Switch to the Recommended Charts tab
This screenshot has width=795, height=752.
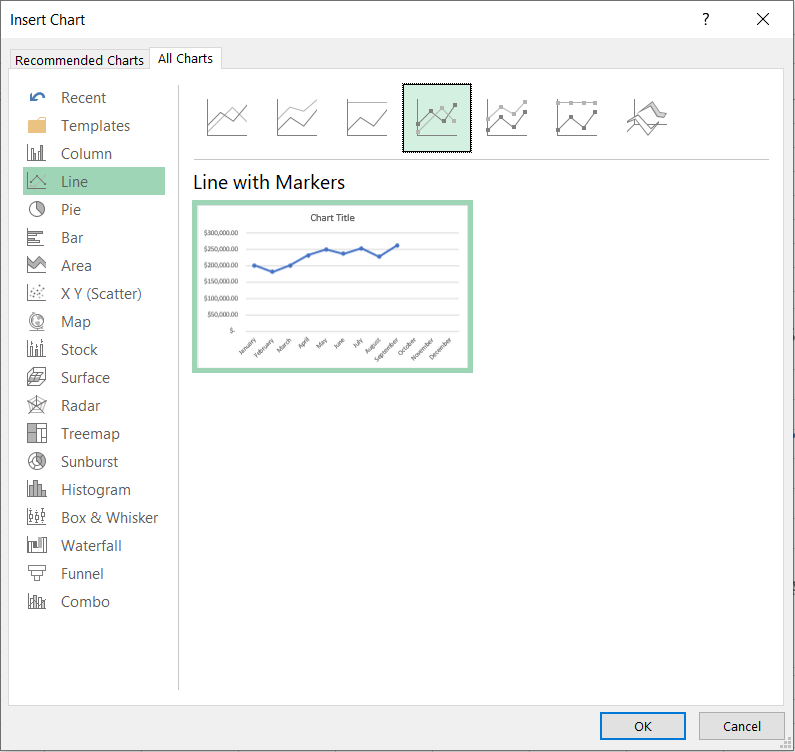coord(79,60)
